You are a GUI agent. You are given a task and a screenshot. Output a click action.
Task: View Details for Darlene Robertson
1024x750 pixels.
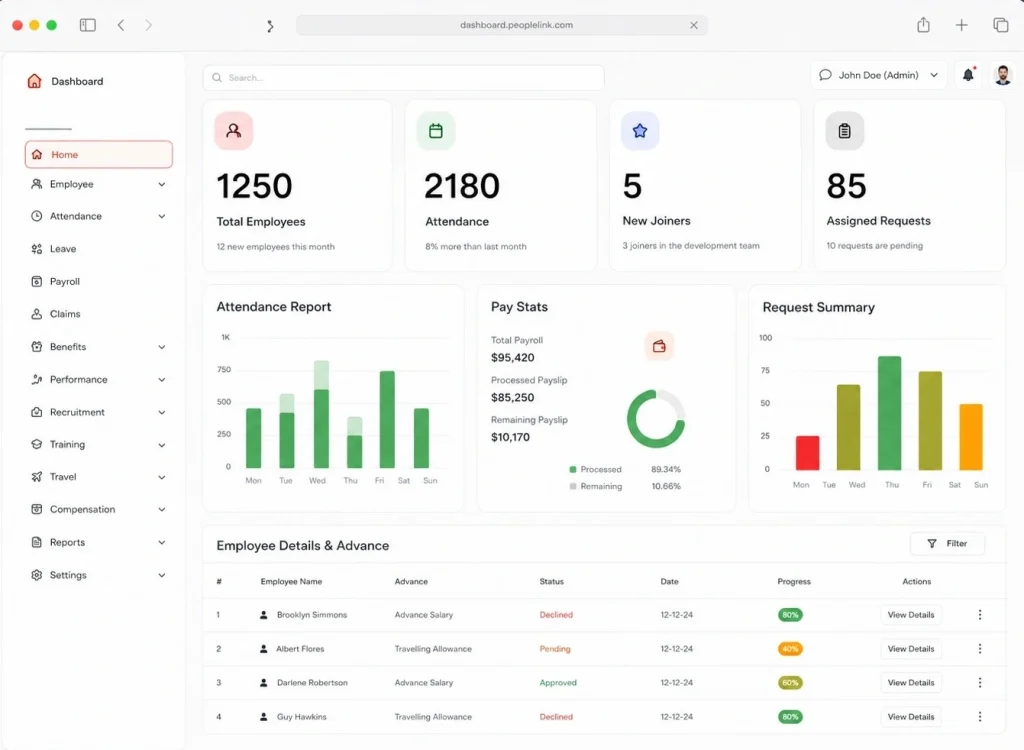(x=910, y=683)
